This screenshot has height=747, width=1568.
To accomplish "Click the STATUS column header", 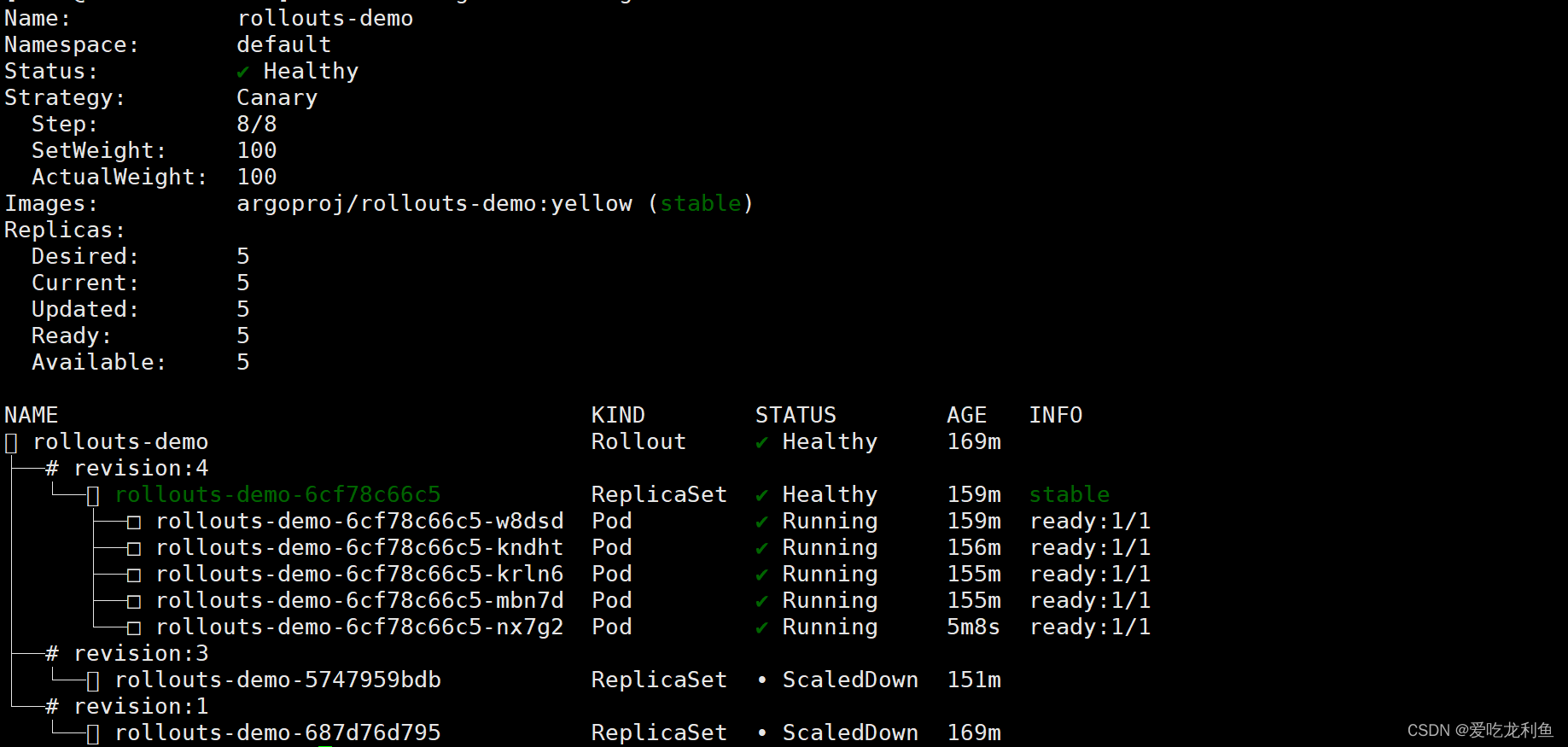I will (x=796, y=415).
